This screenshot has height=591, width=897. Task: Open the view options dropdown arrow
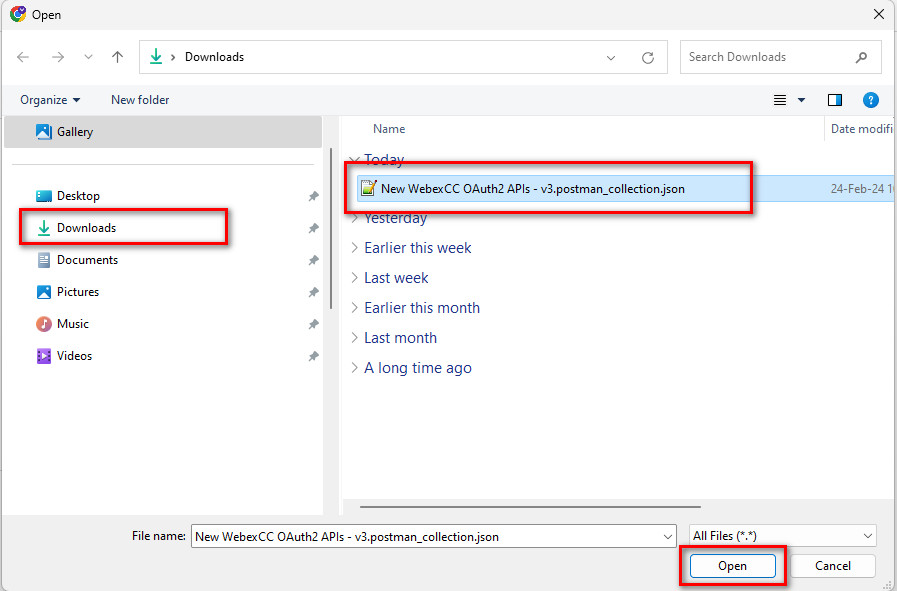coord(801,100)
